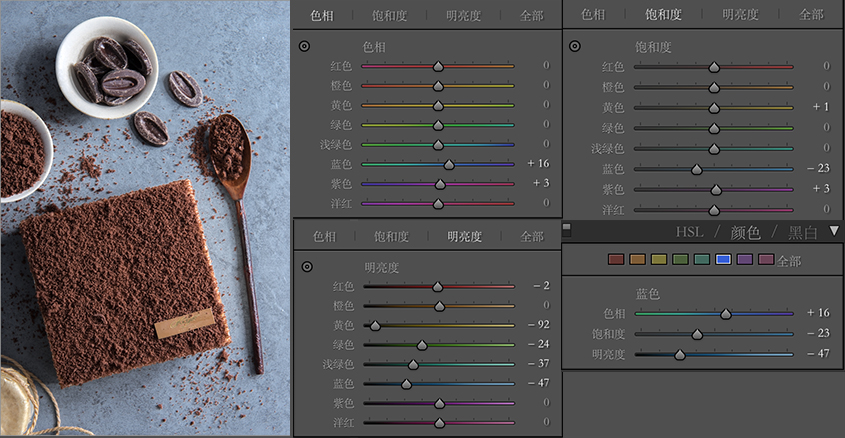This screenshot has height=438, width=845.
Task: Click the 洋红 label in 色相 panel
Action: tap(341, 204)
